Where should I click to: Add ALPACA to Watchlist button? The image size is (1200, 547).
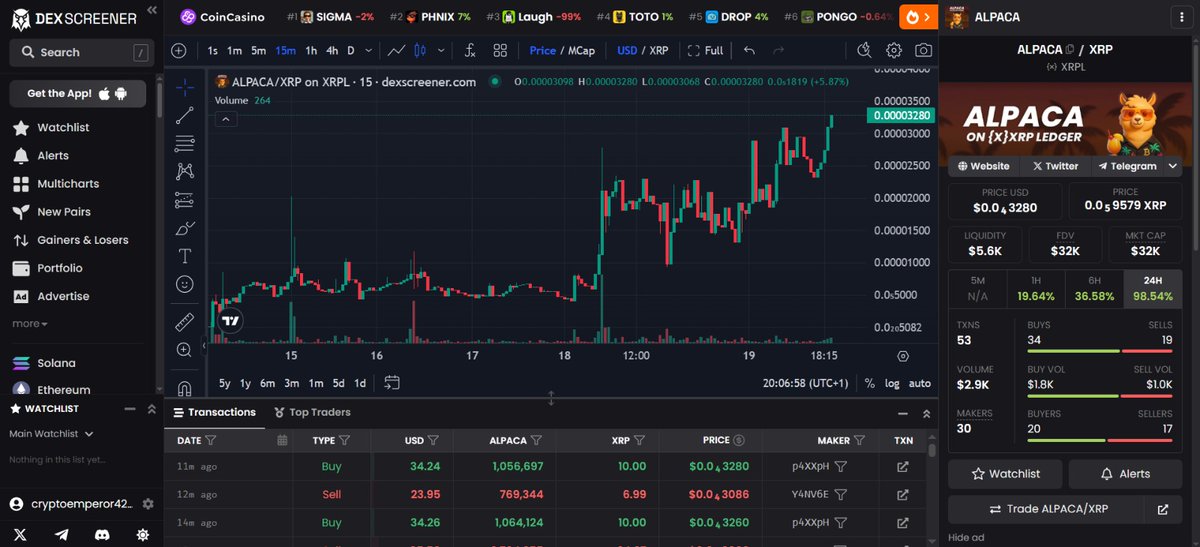click(x=1004, y=474)
